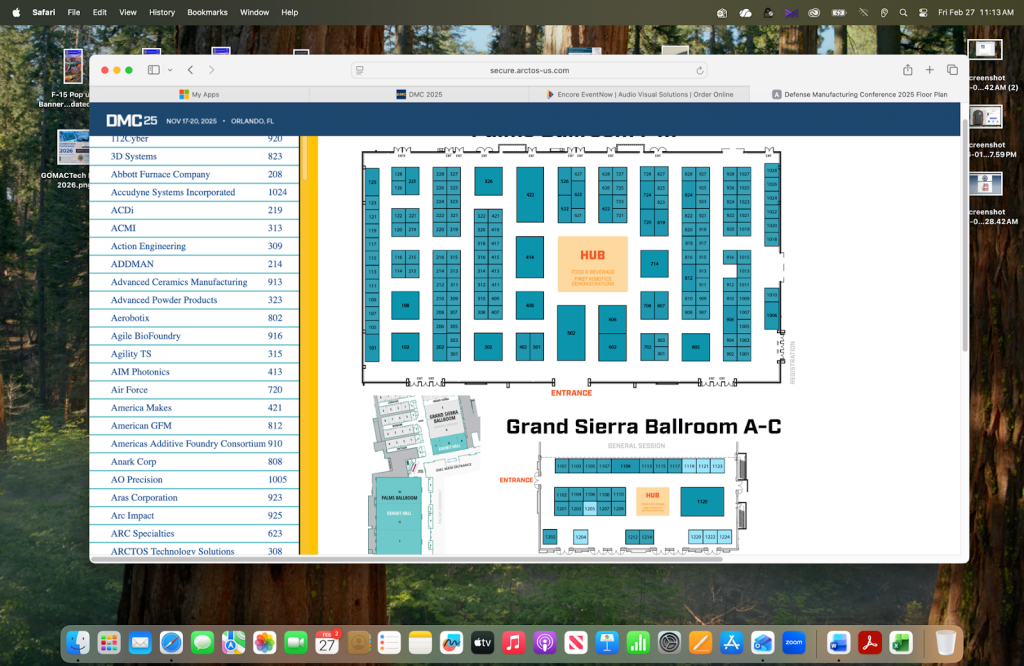Go back using the Safari back arrow
1024x666 pixels.
click(190, 70)
